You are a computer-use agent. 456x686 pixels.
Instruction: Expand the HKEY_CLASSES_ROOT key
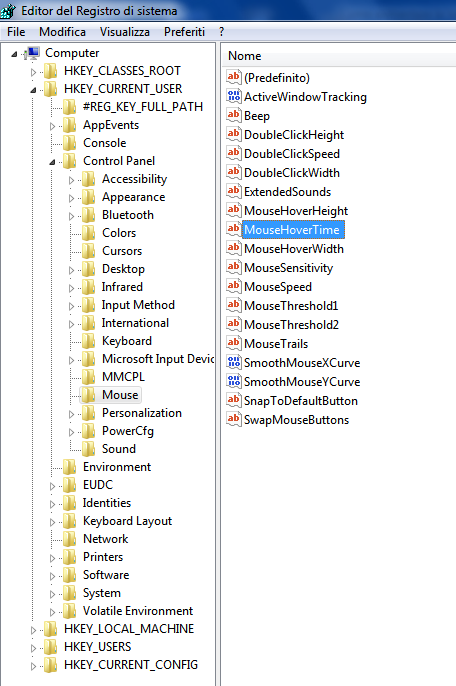(33, 72)
